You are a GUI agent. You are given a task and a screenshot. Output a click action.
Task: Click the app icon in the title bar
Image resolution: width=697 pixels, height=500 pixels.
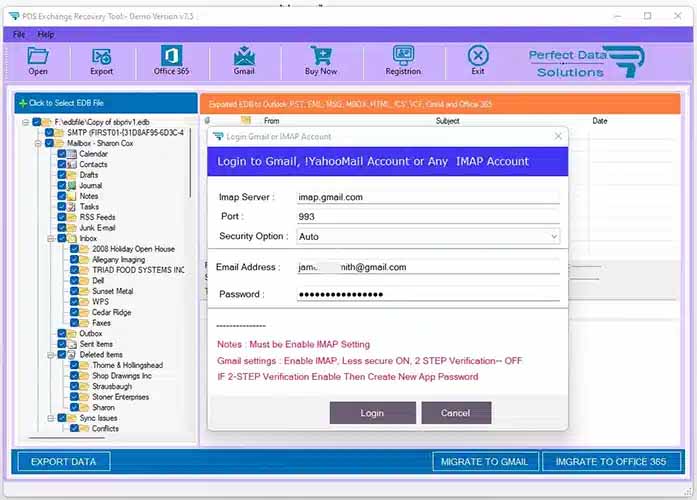(14, 16)
